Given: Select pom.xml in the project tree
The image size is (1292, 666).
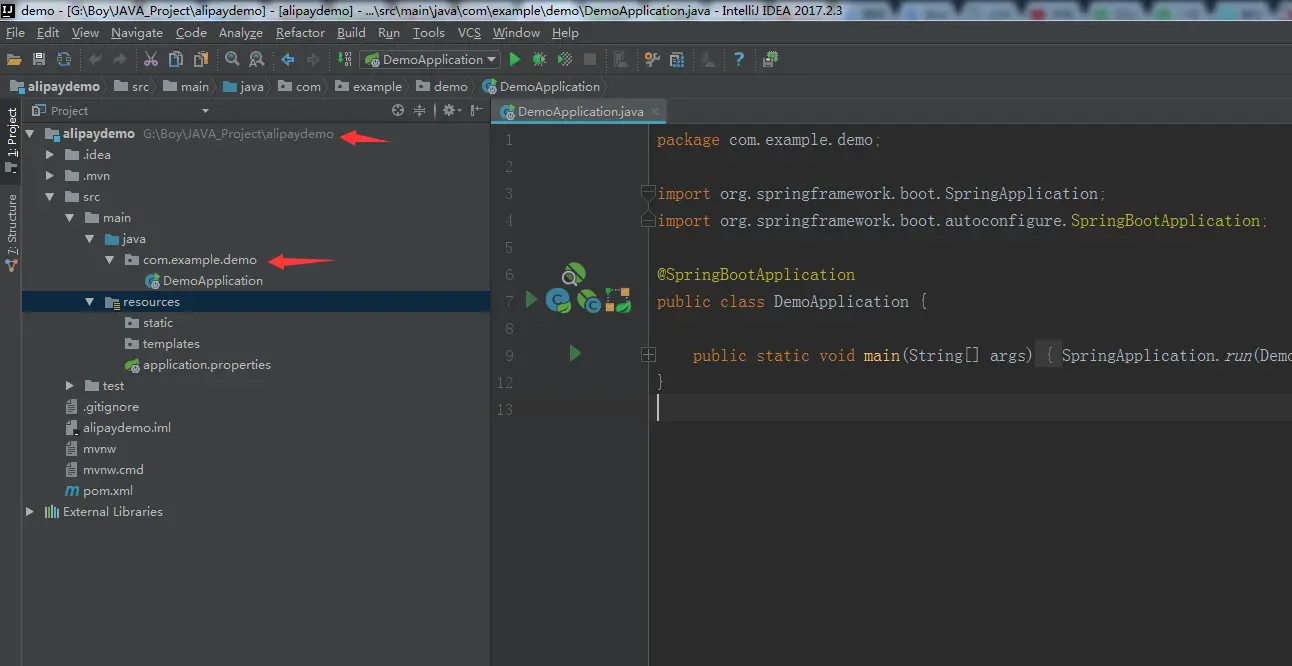Looking at the screenshot, I should [x=99, y=491].
